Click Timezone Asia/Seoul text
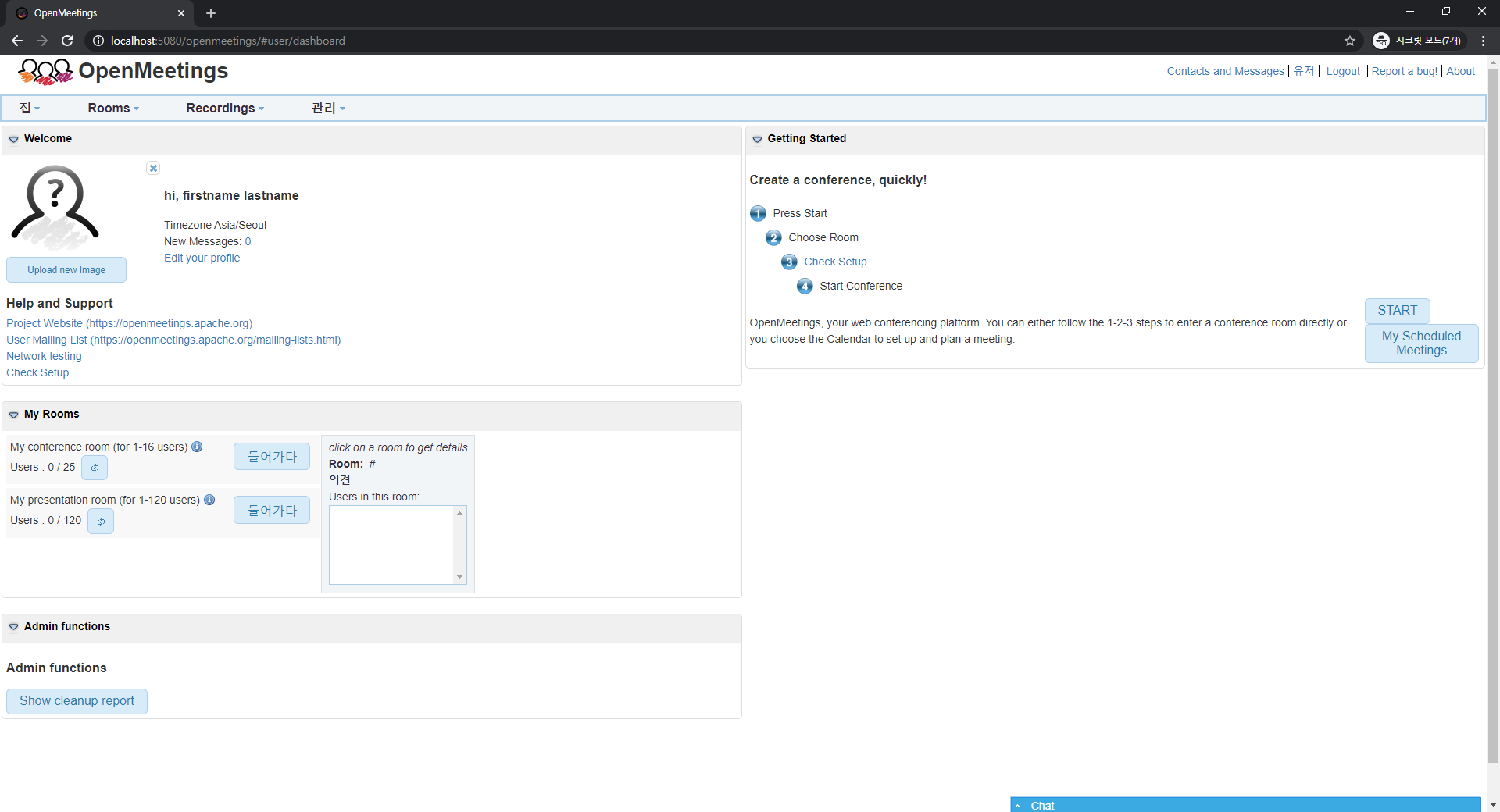 coord(215,225)
